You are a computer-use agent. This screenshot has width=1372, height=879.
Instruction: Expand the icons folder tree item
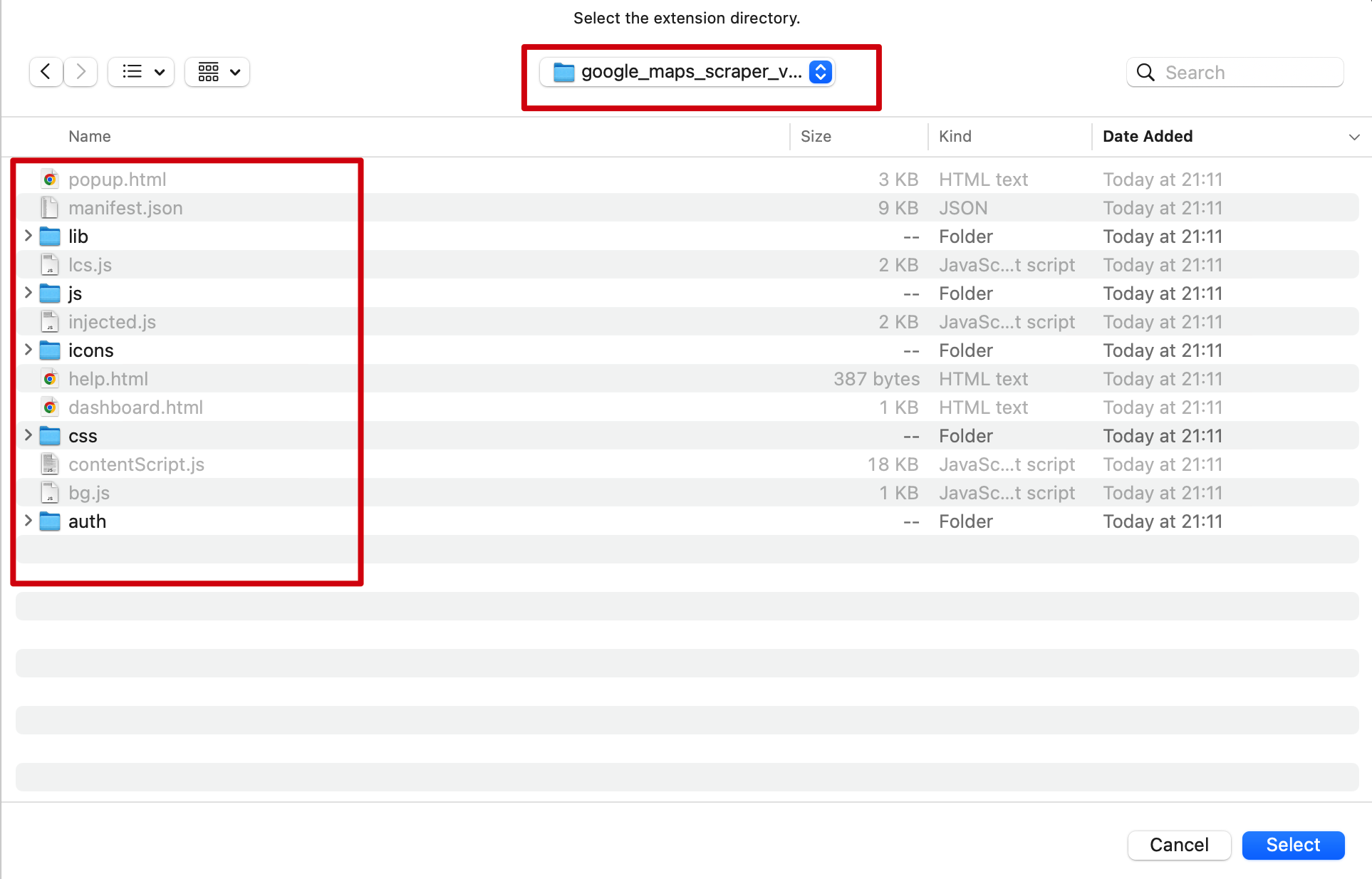click(26, 349)
